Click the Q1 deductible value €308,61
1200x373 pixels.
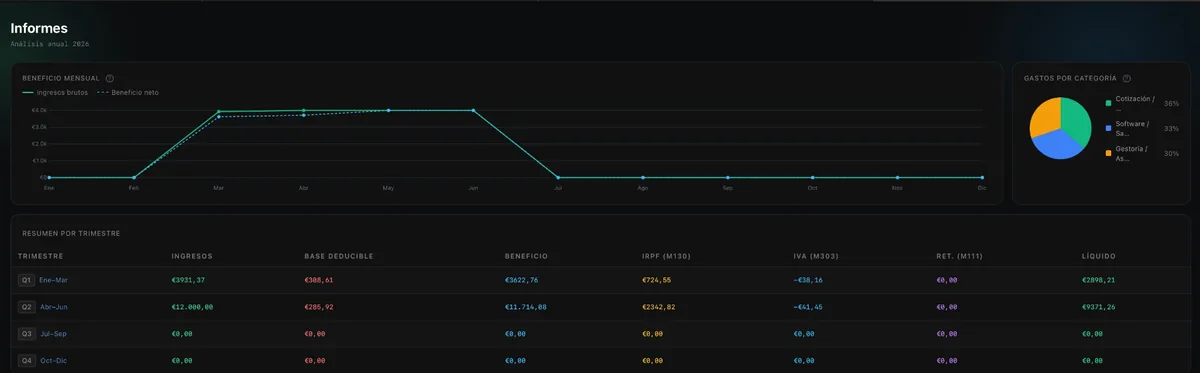pyautogui.click(x=319, y=281)
